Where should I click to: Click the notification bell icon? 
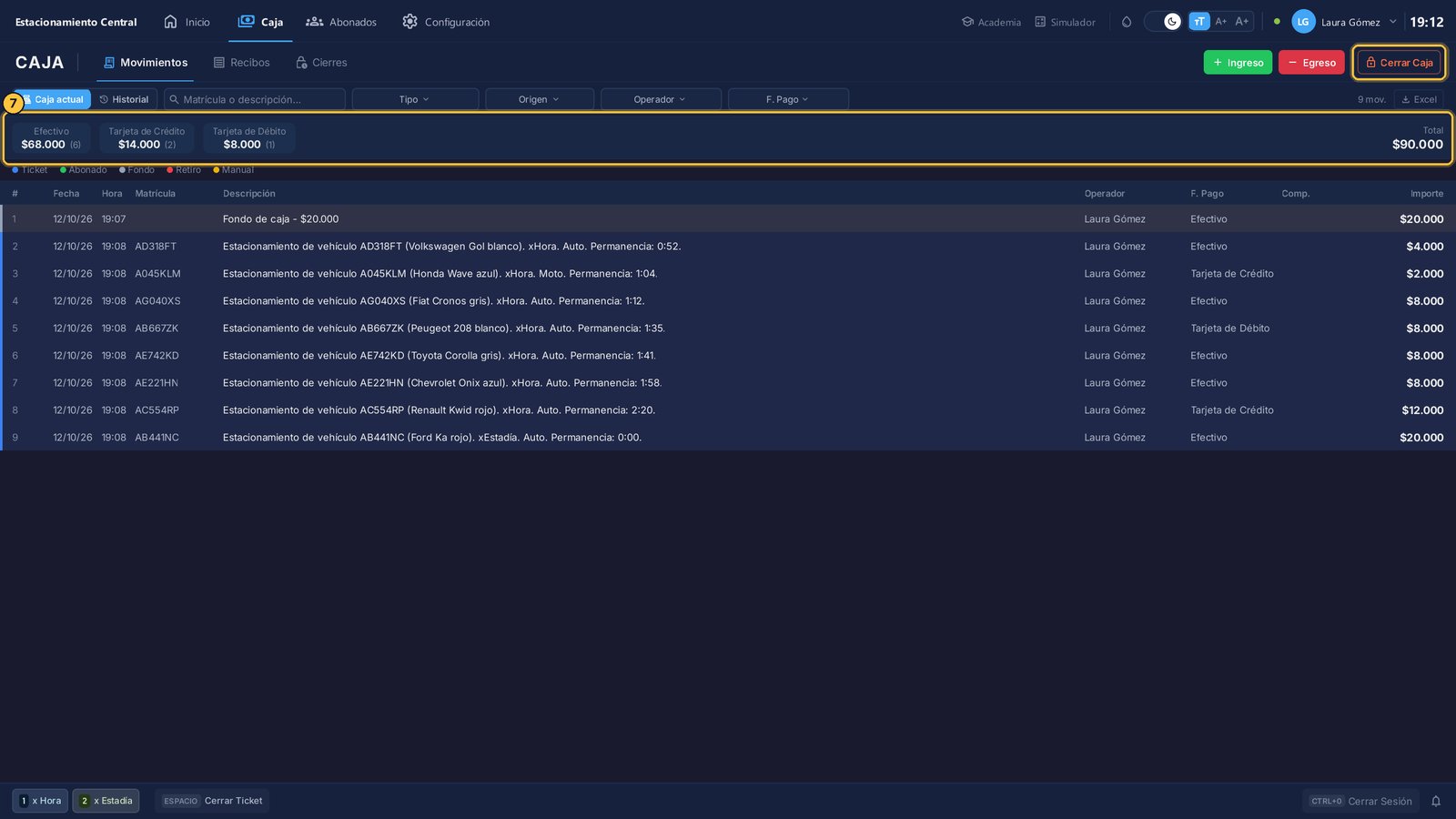tap(1436, 801)
